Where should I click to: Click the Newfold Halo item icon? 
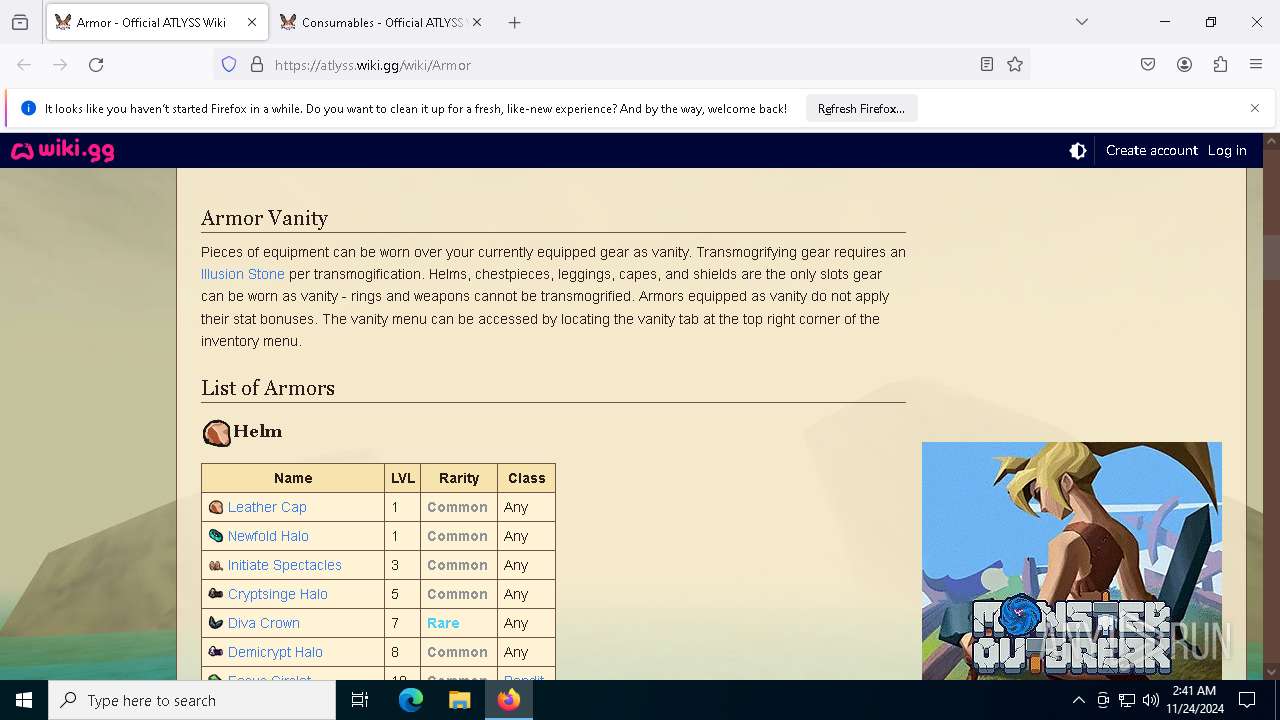[216, 536]
